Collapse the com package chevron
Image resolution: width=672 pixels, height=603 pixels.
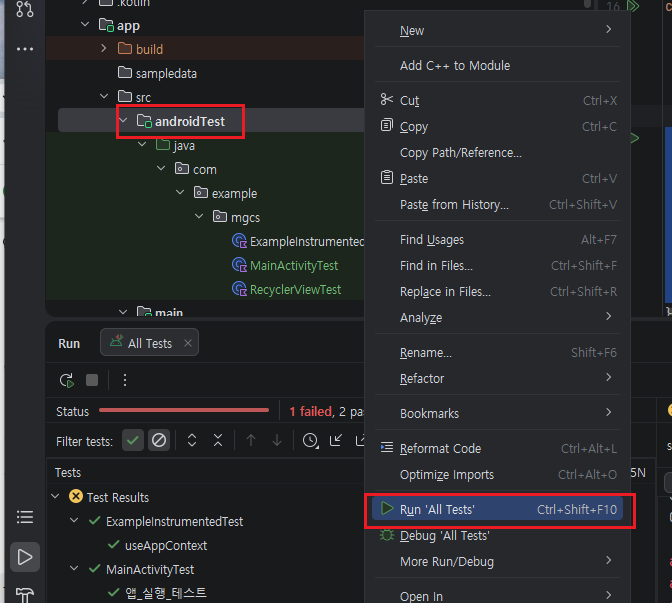(161, 169)
